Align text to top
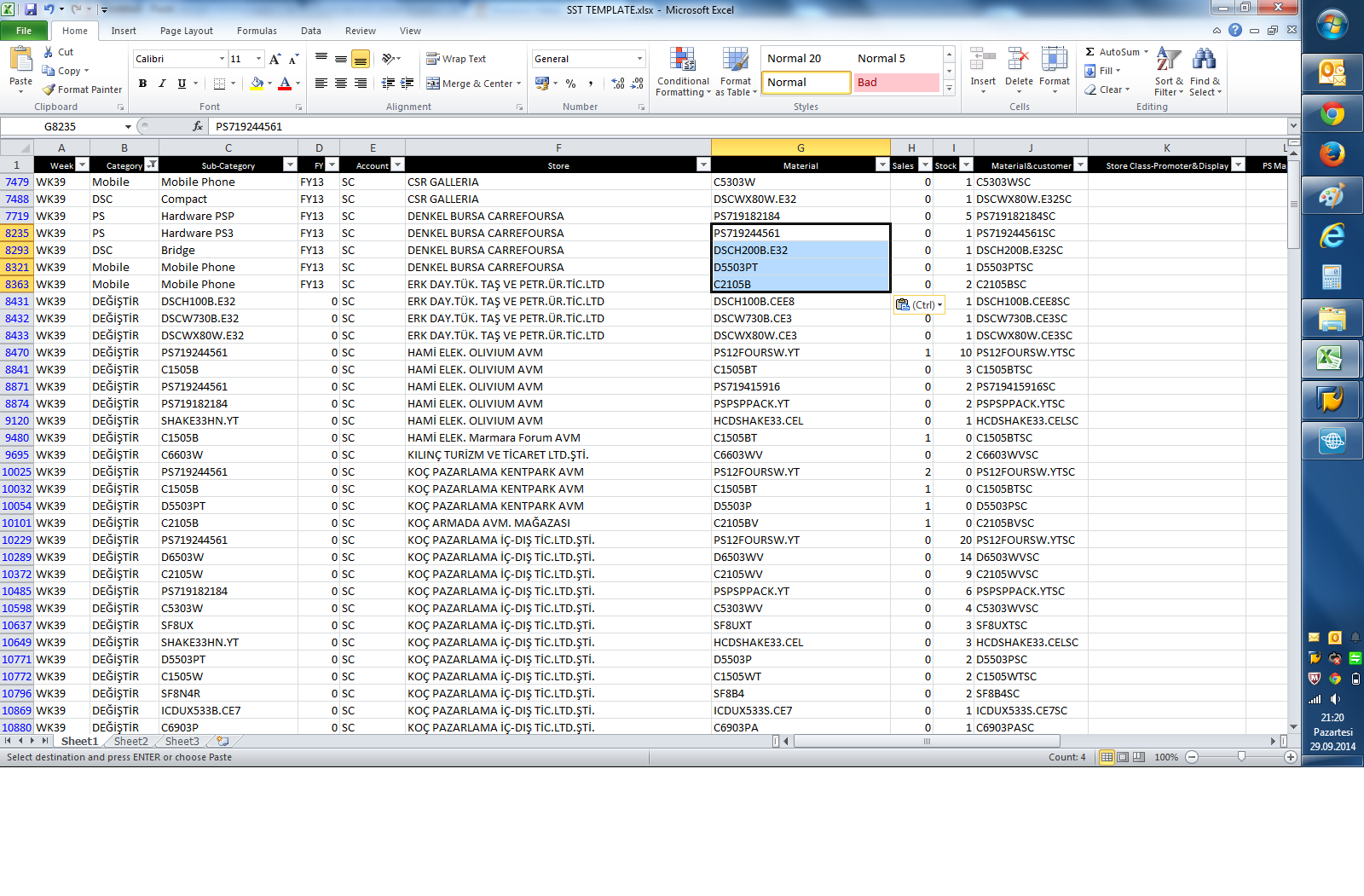 coord(321,59)
